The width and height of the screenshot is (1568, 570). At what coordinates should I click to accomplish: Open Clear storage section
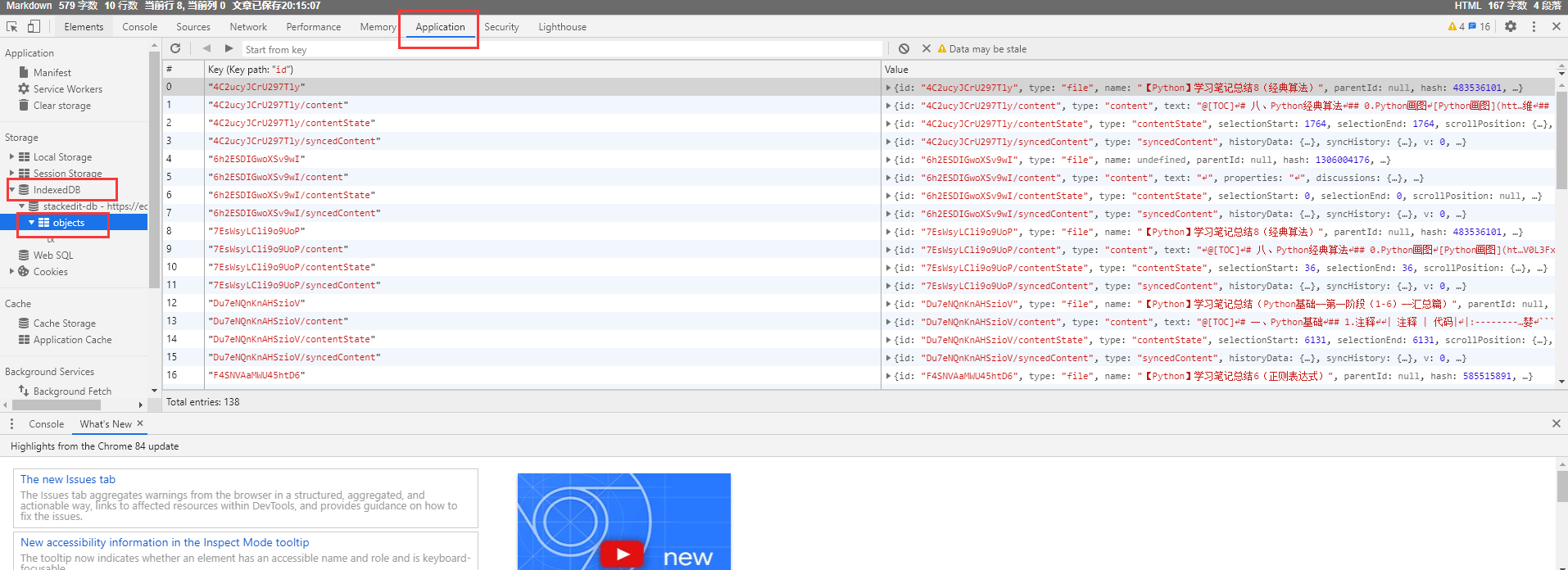[61, 105]
